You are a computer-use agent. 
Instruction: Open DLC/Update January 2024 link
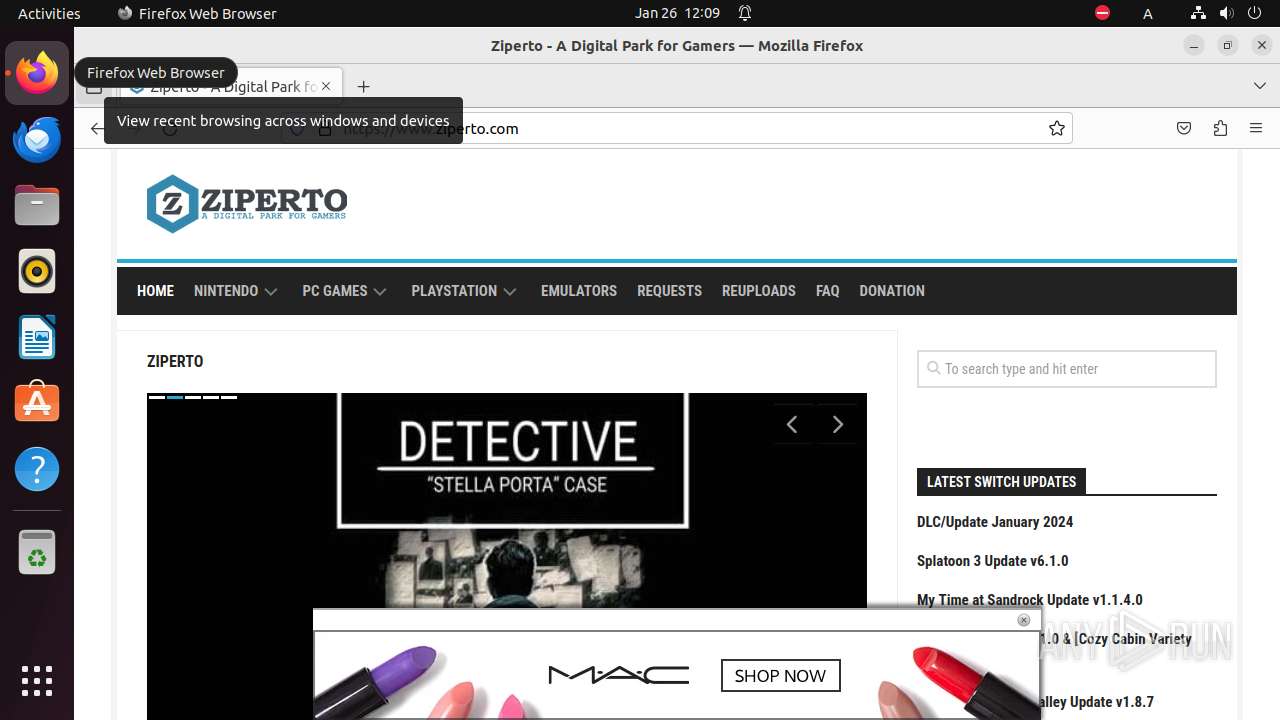coord(995,522)
